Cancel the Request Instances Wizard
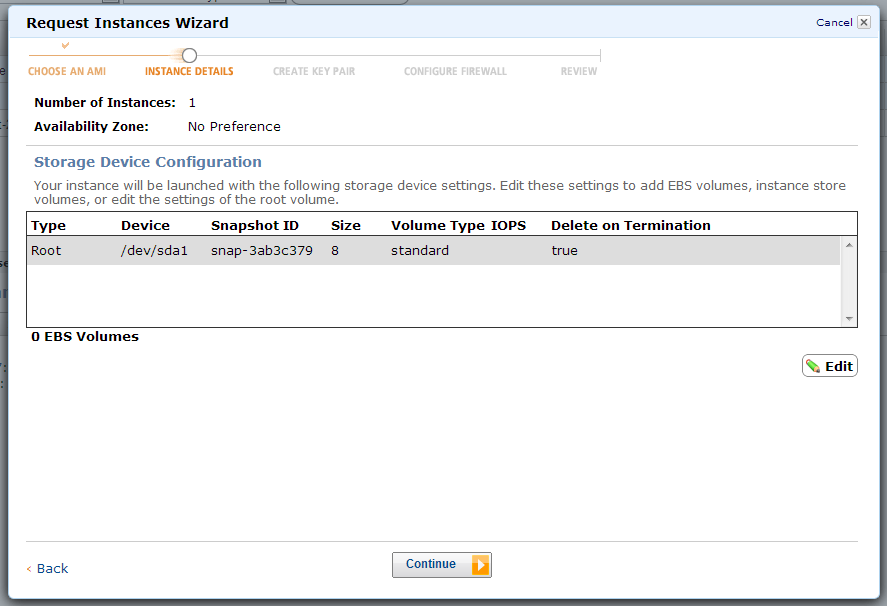 [834, 23]
